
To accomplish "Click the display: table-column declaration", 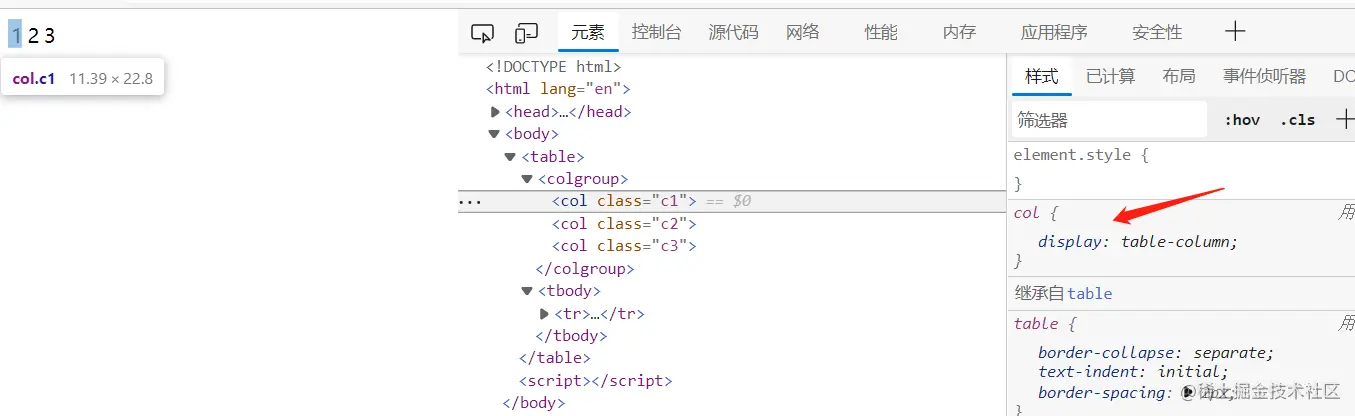I will coord(1138,241).
